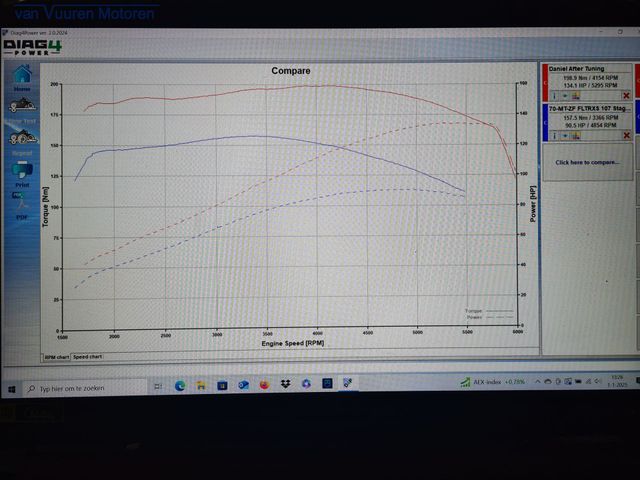Viewport: 640px width, 480px height.
Task: Select the red Daniel After Tuning color bar
Action: pyautogui.click(x=545, y=82)
